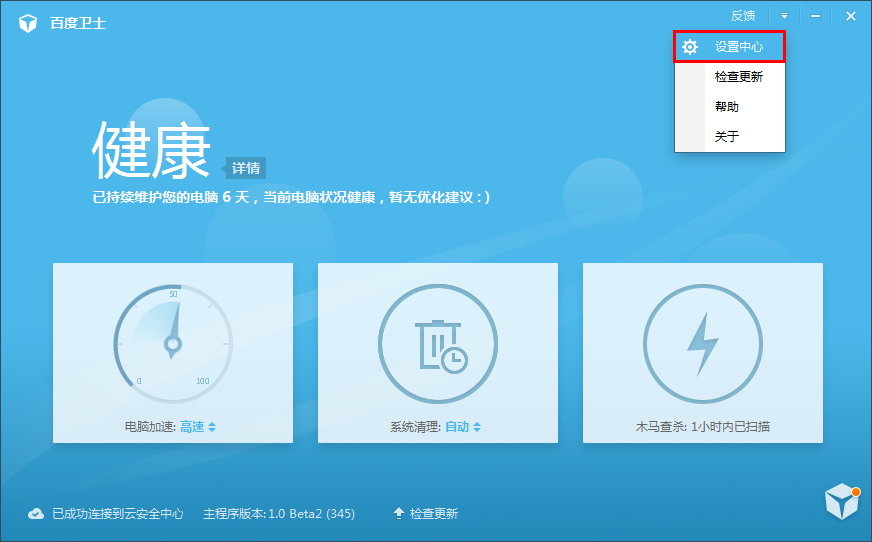Click the gear icon beside 设置中心
Image resolution: width=872 pixels, height=542 pixels.
tap(690, 47)
